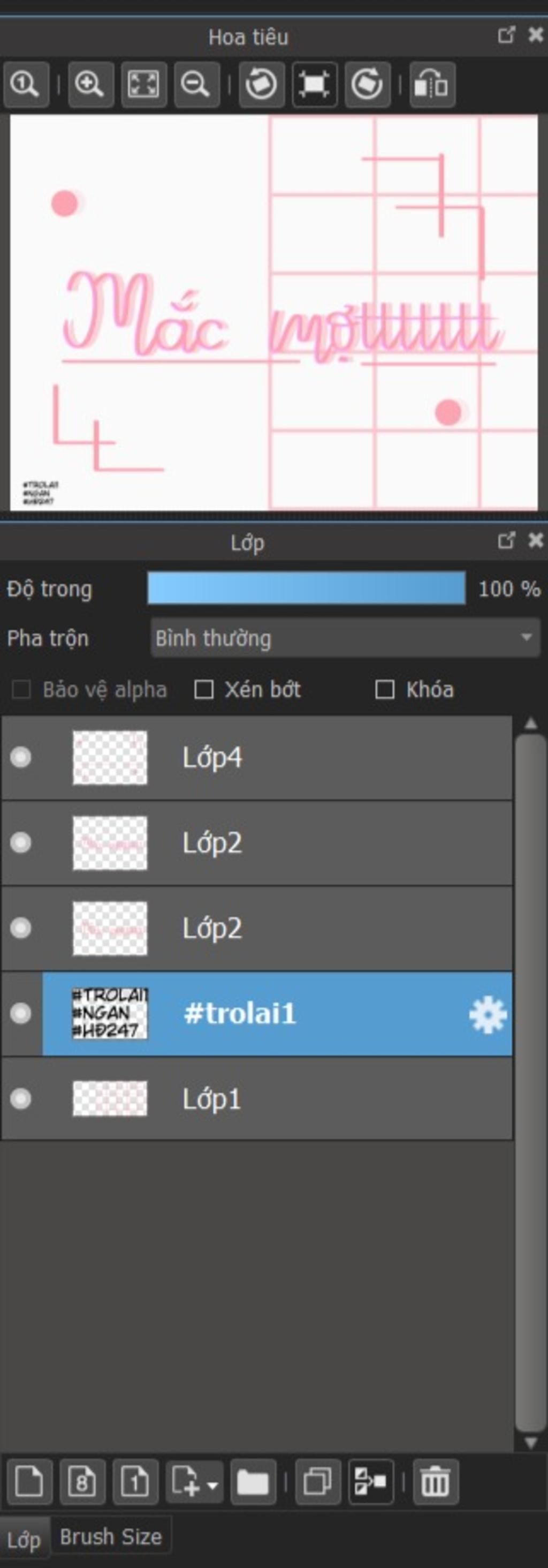Rotate canvas view counterclockwise
This screenshot has width=548, height=1568.
tap(261, 84)
